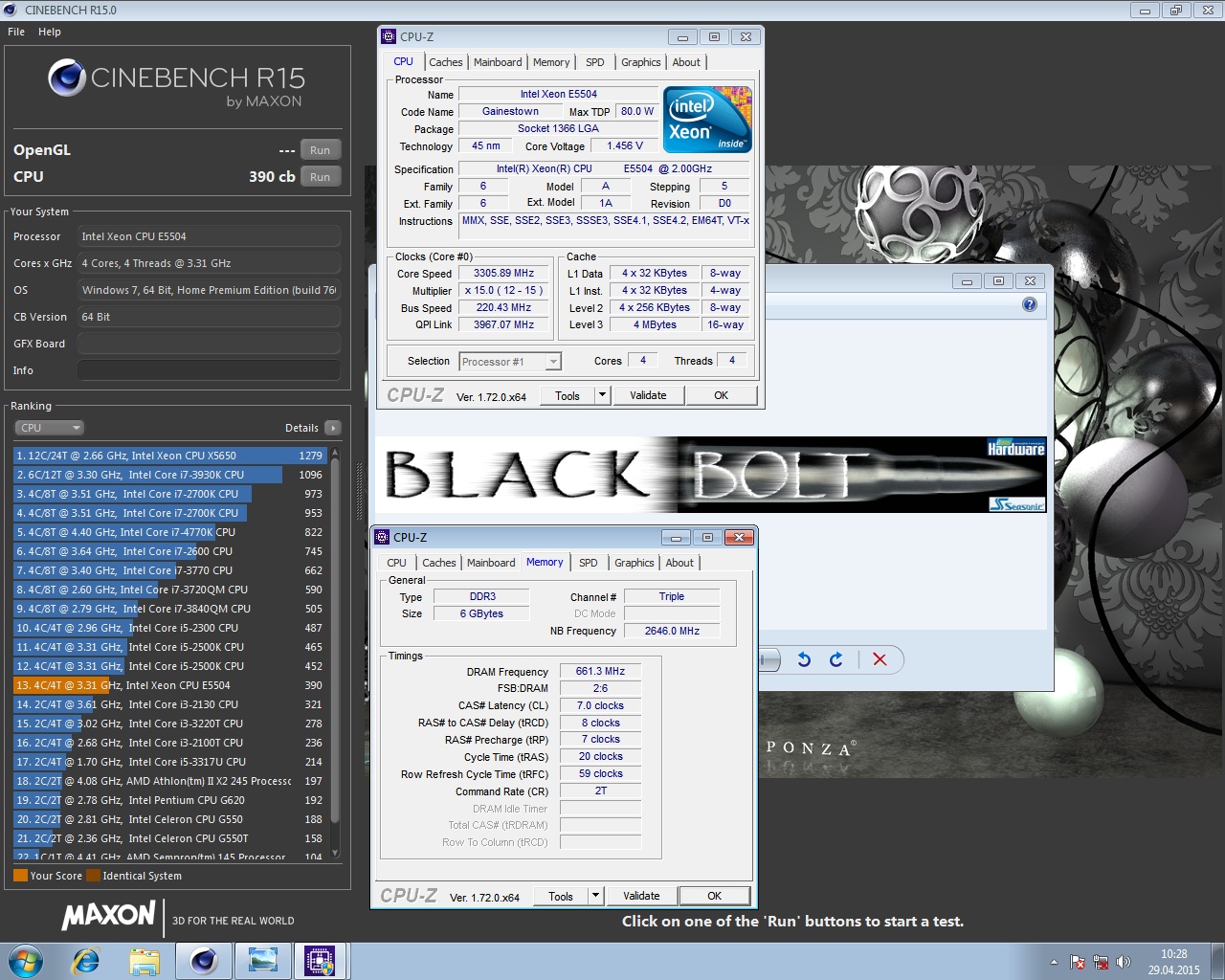Show hidden tray icons arrow
This screenshot has height=980, width=1225.
(x=1054, y=962)
